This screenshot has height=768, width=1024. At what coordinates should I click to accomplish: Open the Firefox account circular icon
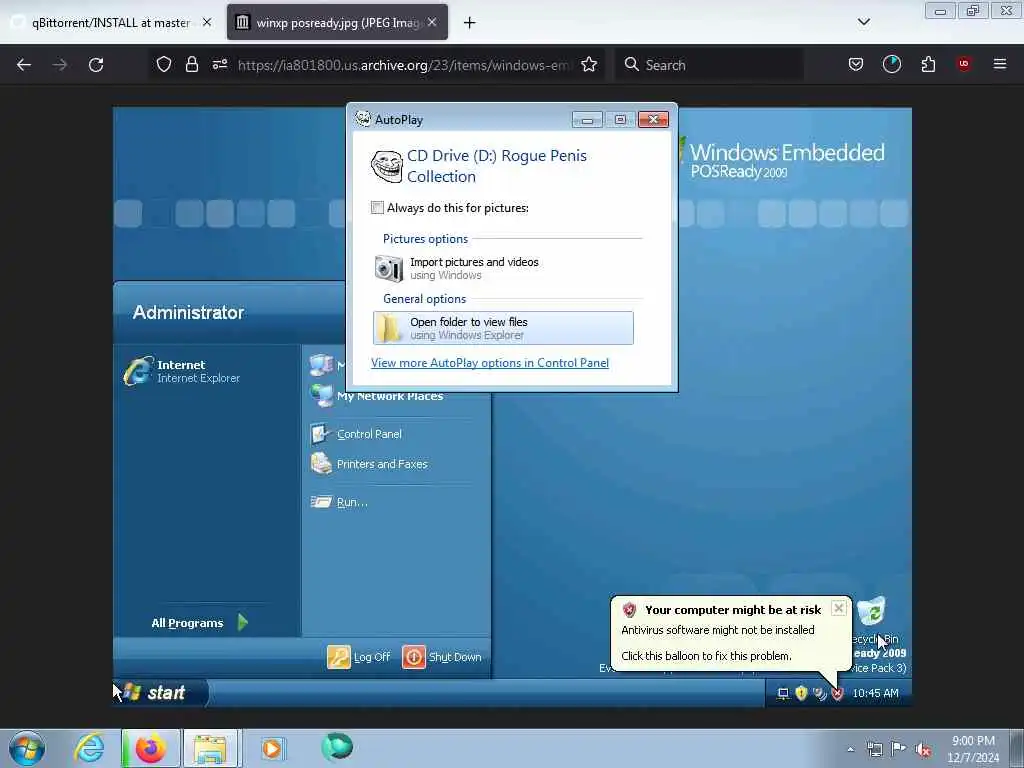[891, 64]
